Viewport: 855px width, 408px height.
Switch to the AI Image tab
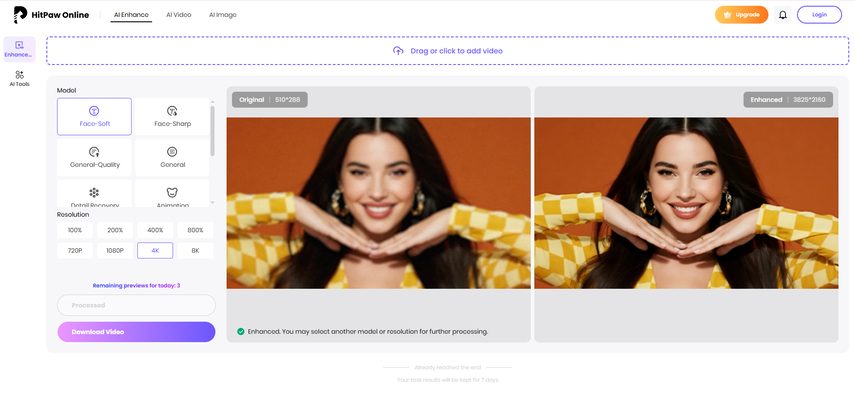point(223,15)
